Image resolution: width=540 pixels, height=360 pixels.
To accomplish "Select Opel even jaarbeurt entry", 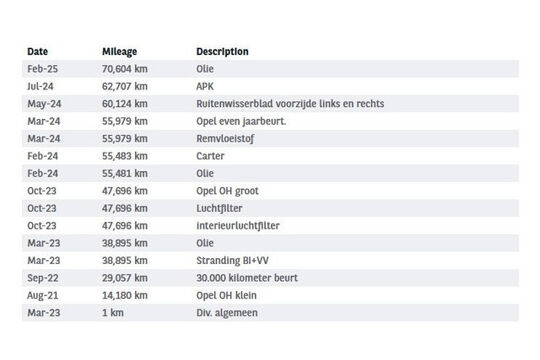I will pos(241,121).
